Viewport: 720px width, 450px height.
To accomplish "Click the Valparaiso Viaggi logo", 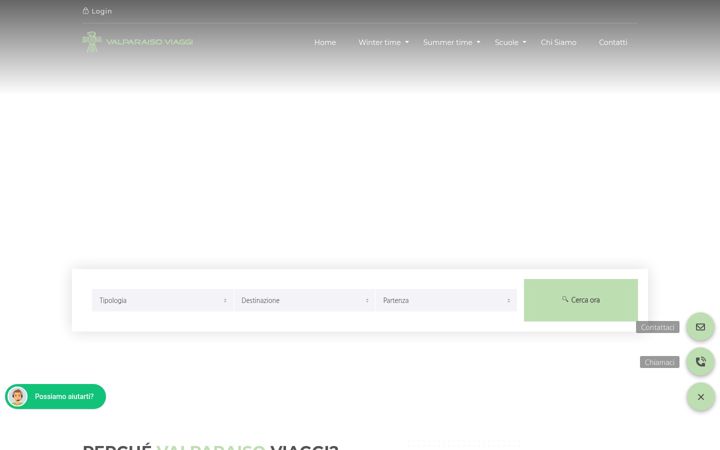I will [x=137, y=42].
